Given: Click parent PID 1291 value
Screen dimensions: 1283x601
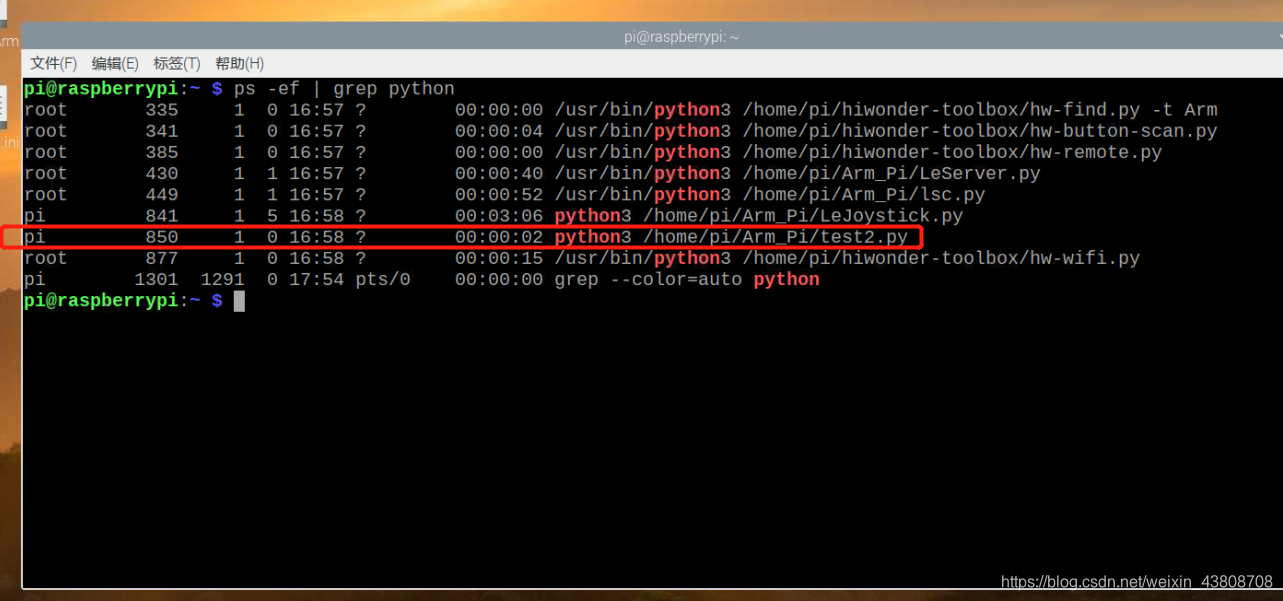Looking at the screenshot, I should click(222, 279).
